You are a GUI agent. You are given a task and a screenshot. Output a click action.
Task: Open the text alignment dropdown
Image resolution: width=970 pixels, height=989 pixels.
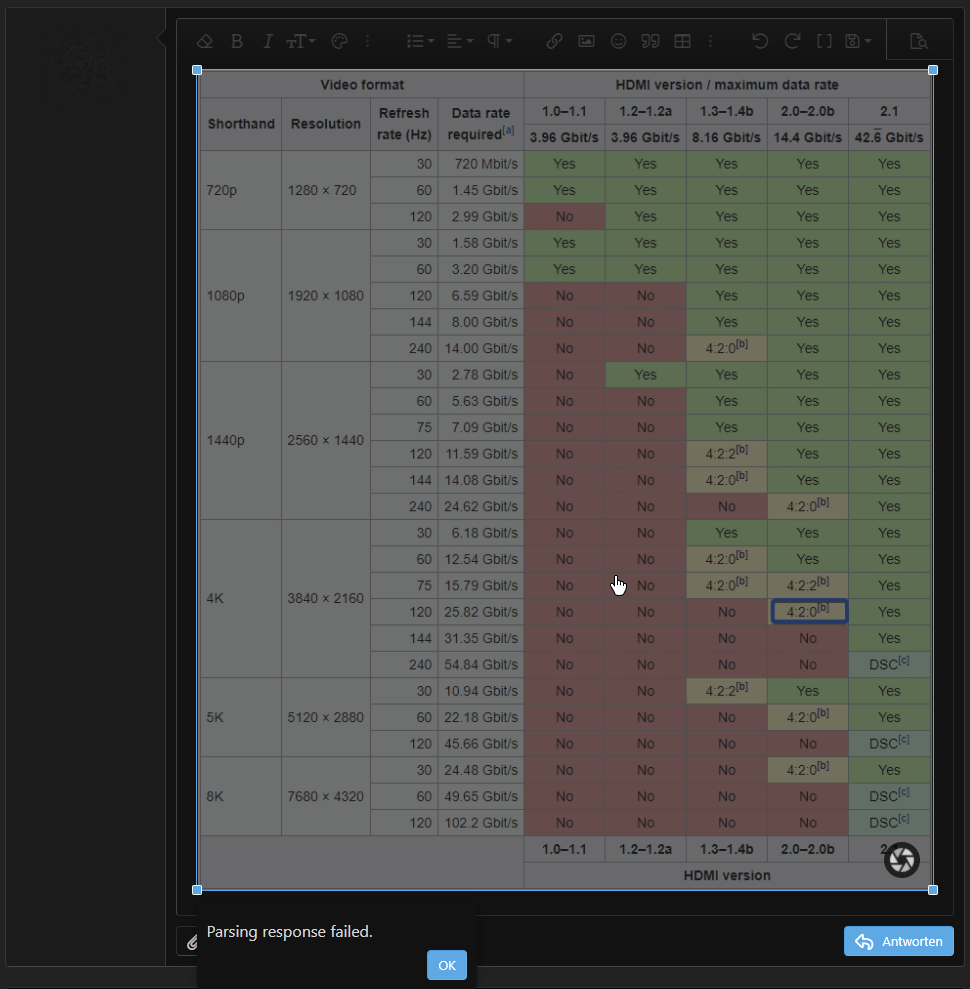(x=460, y=42)
